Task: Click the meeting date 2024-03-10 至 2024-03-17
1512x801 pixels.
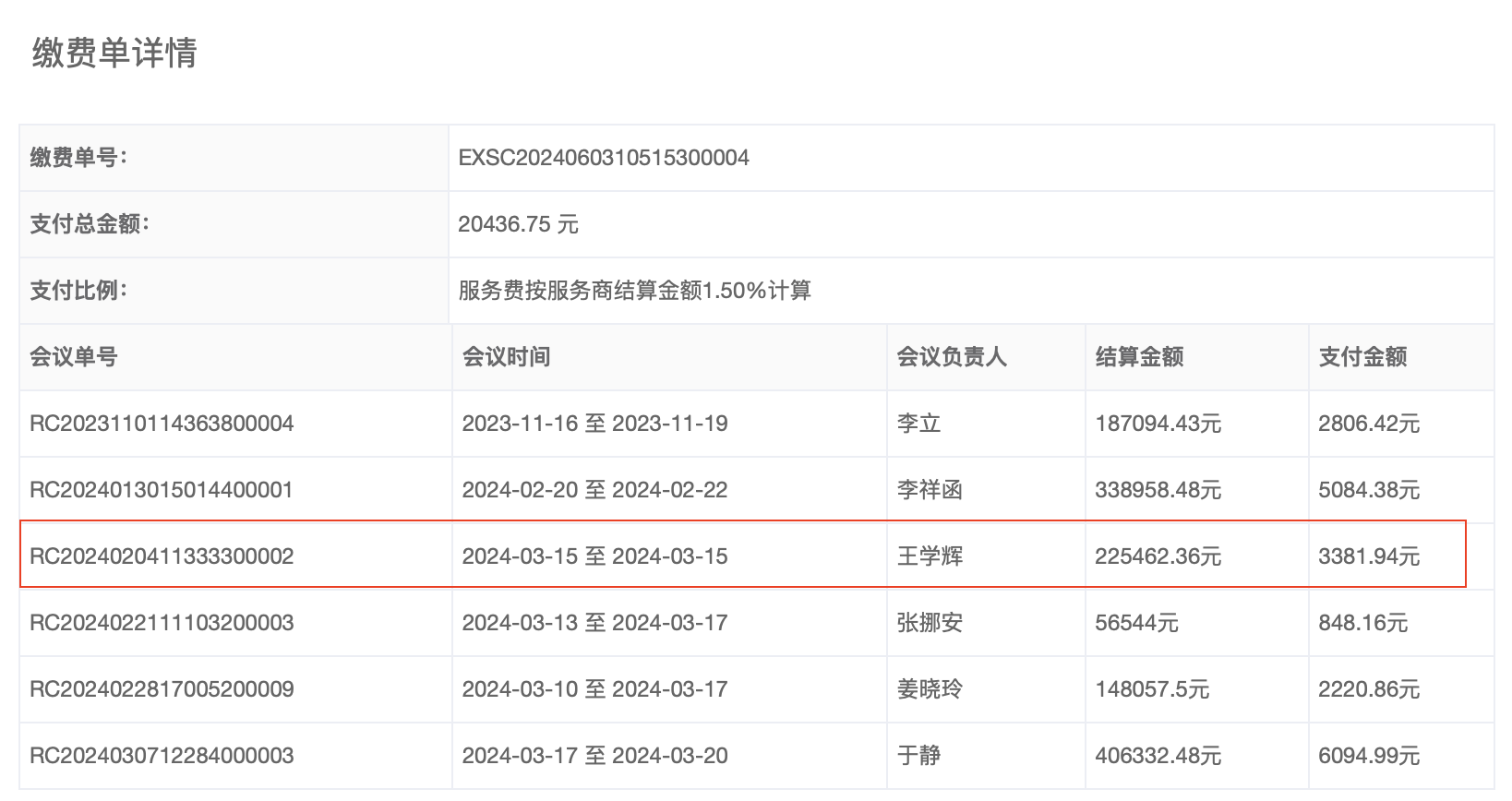Action: click(x=594, y=689)
